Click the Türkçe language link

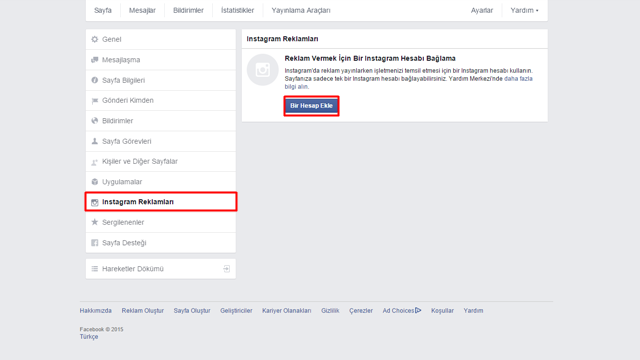pyautogui.click(x=89, y=337)
